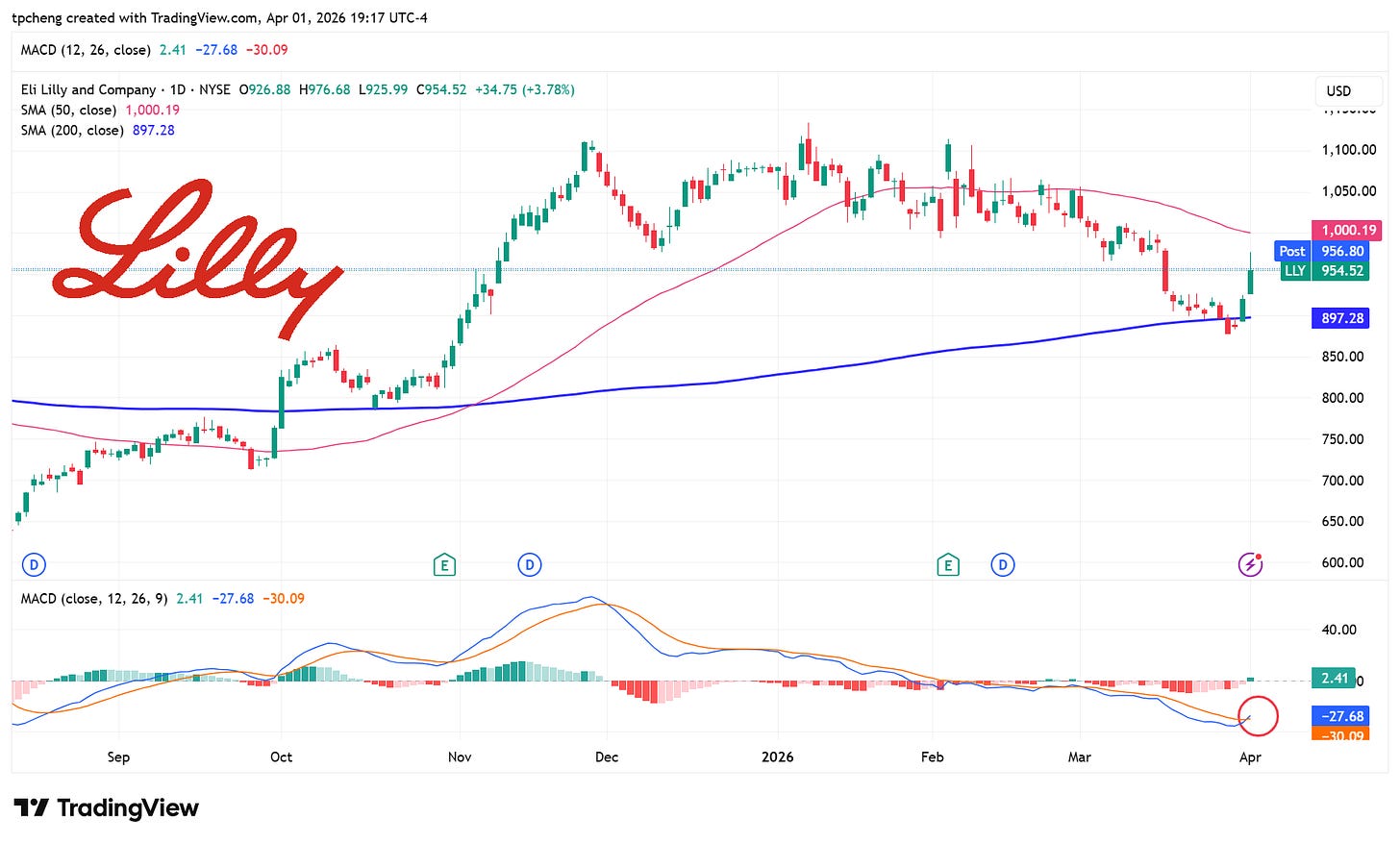1400x843 pixels.
Task: Click the high value H976.68
Action: [325, 89]
